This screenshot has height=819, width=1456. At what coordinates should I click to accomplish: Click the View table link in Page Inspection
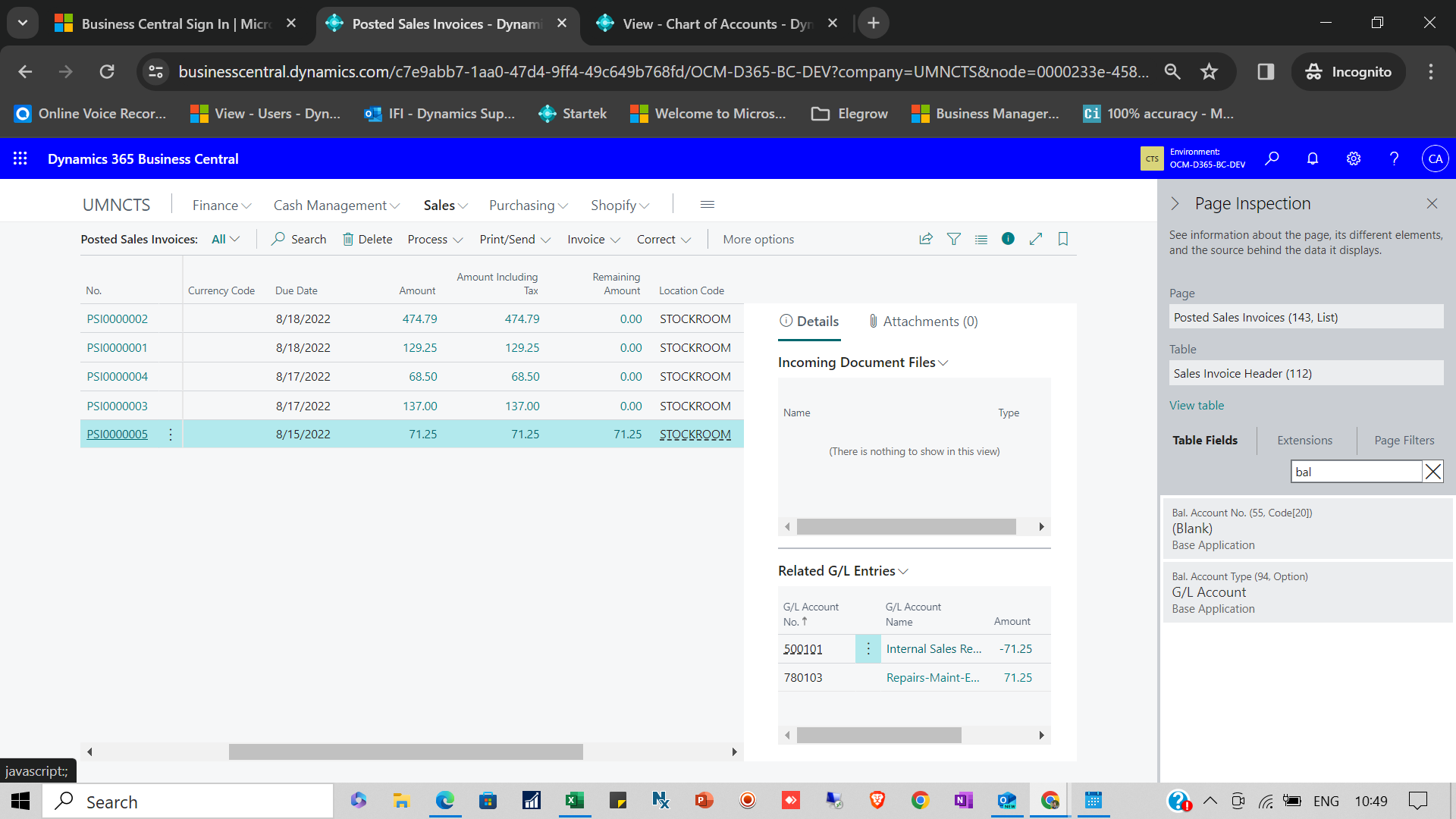[1196, 405]
